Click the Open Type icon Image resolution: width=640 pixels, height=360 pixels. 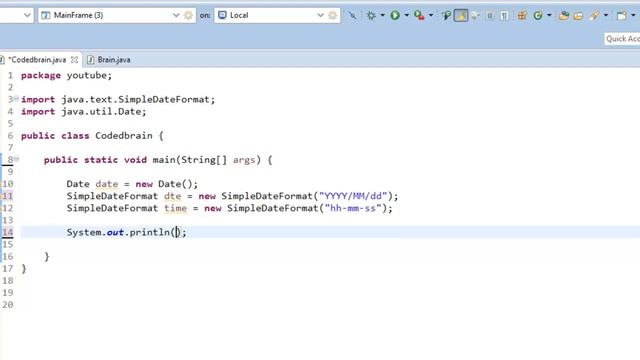[564, 16]
